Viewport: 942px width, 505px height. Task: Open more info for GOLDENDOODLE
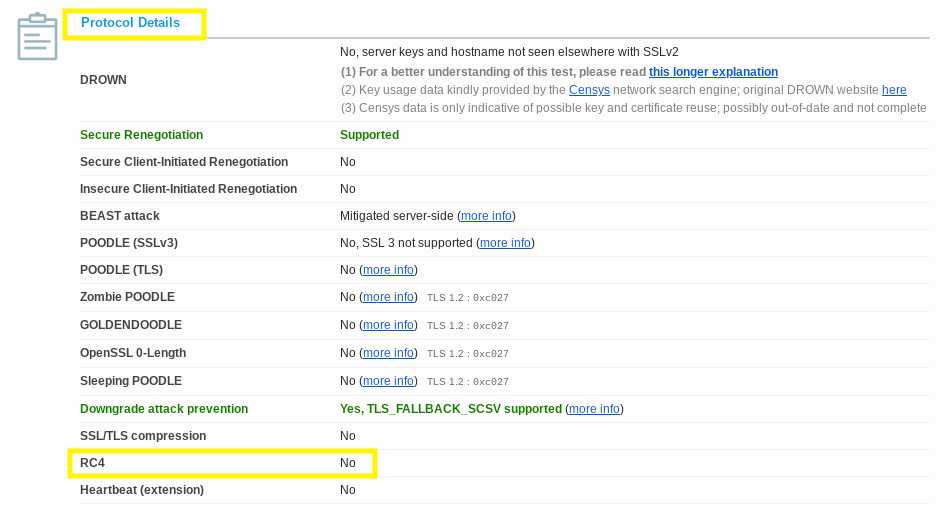tap(388, 325)
